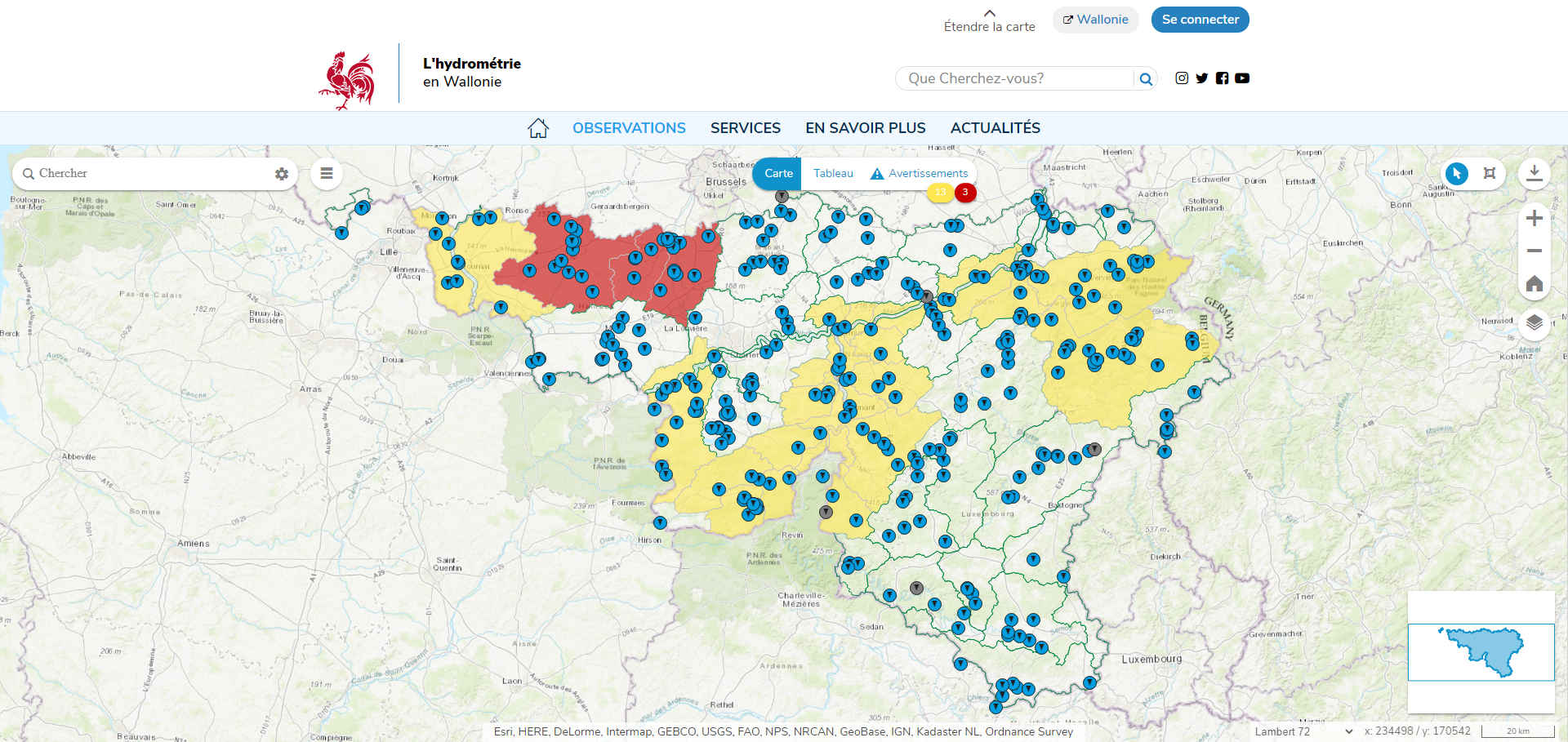Click the grey station marker near Brussels
The height and width of the screenshot is (742, 1568).
point(782,196)
